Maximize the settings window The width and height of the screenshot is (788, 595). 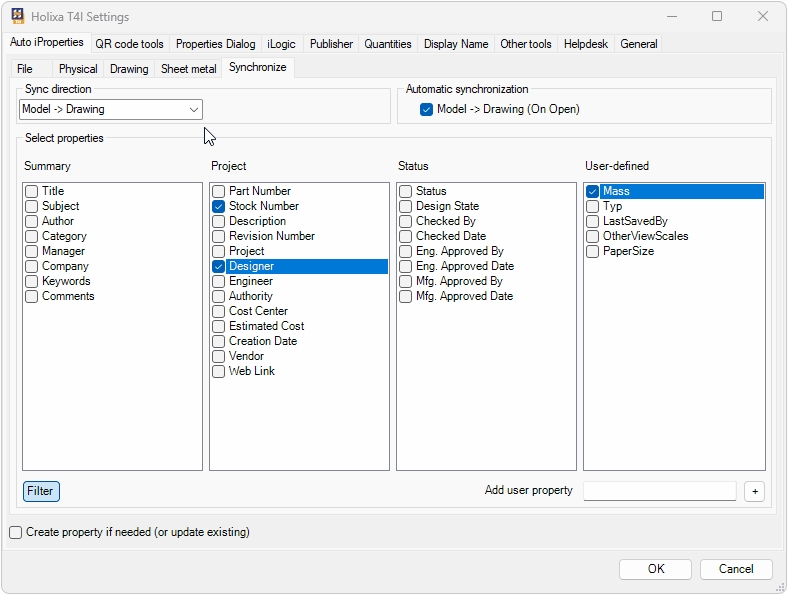(x=717, y=17)
